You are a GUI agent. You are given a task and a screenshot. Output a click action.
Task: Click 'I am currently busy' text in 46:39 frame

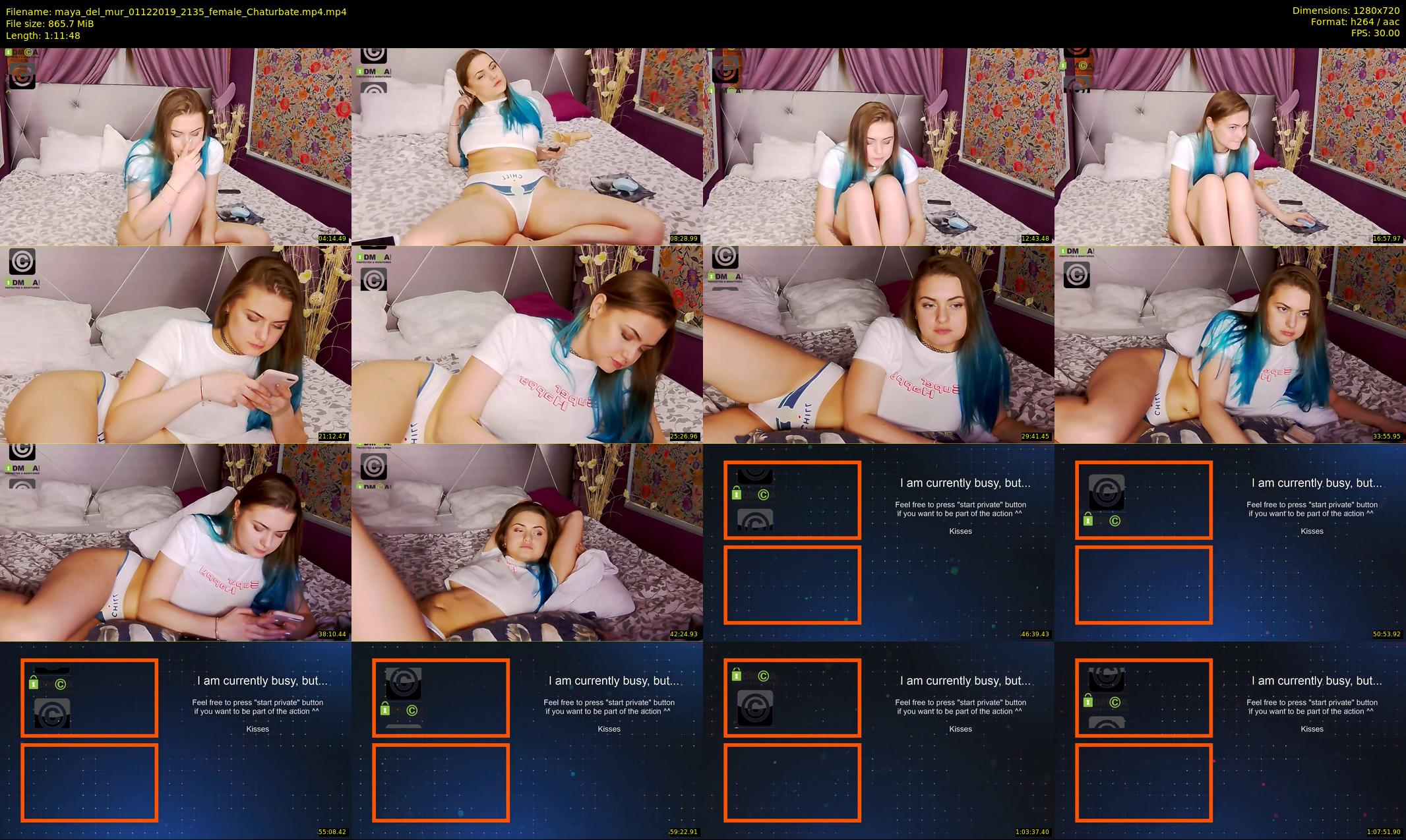pyautogui.click(x=965, y=483)
